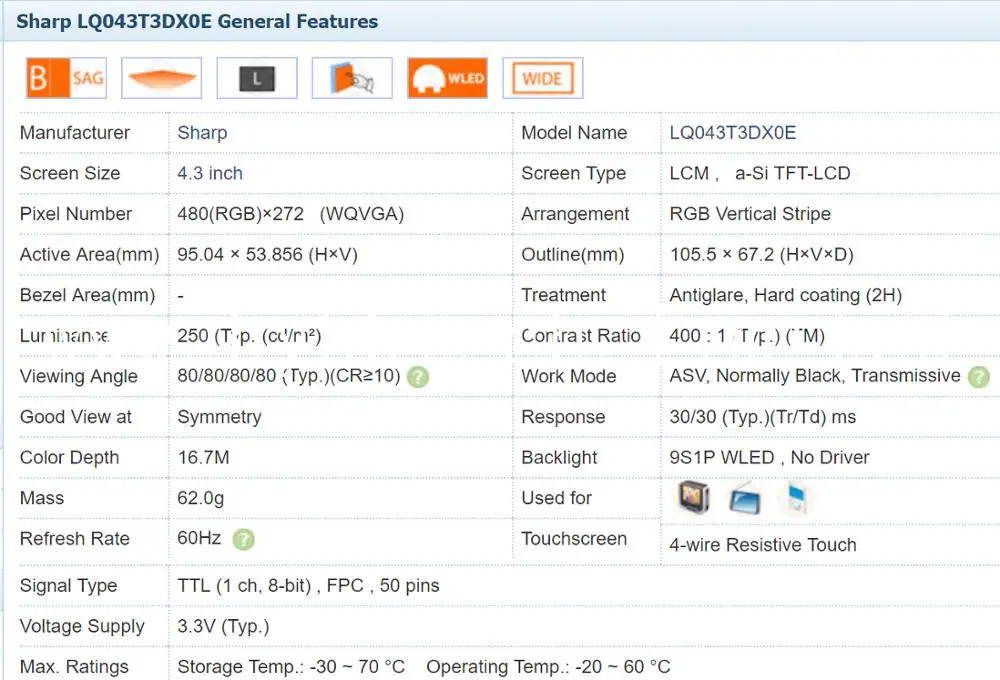
Task: Select the '9S1P WLED , No Driver' backlight value
Action: [x=770, y=457]
